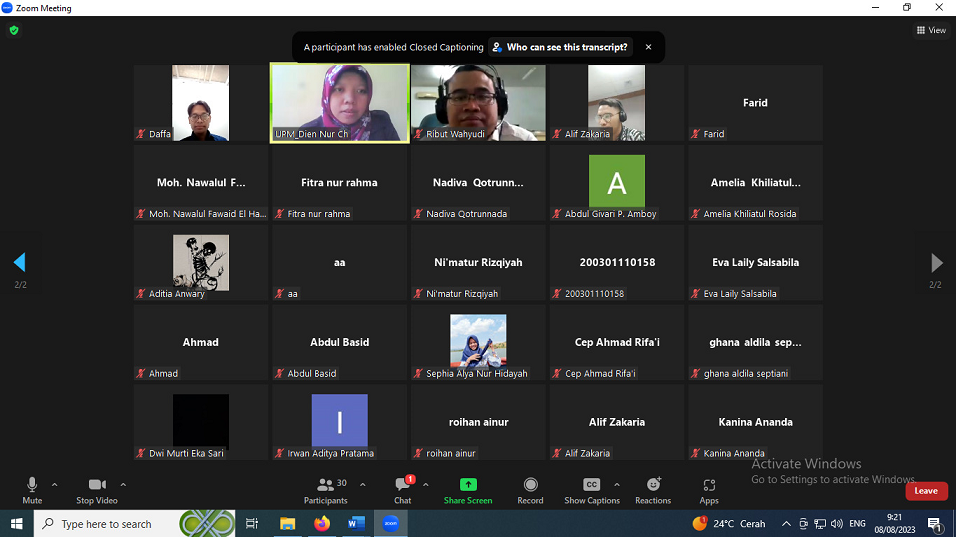956x537 pixels.
Task: Select the Abdul Basid tile
Action: (x=340, y=343)
